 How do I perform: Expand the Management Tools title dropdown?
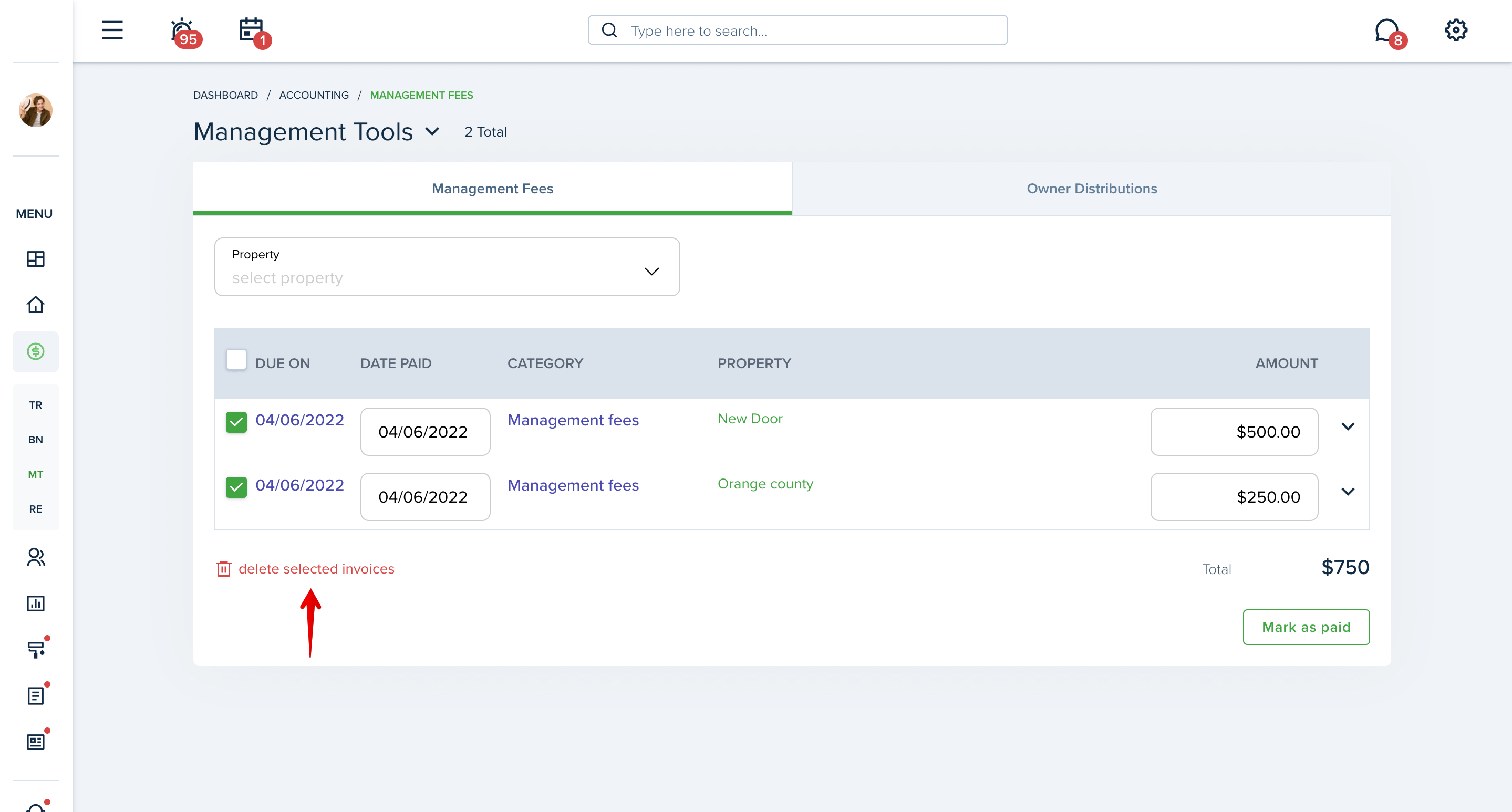click(x=432, y=131)
